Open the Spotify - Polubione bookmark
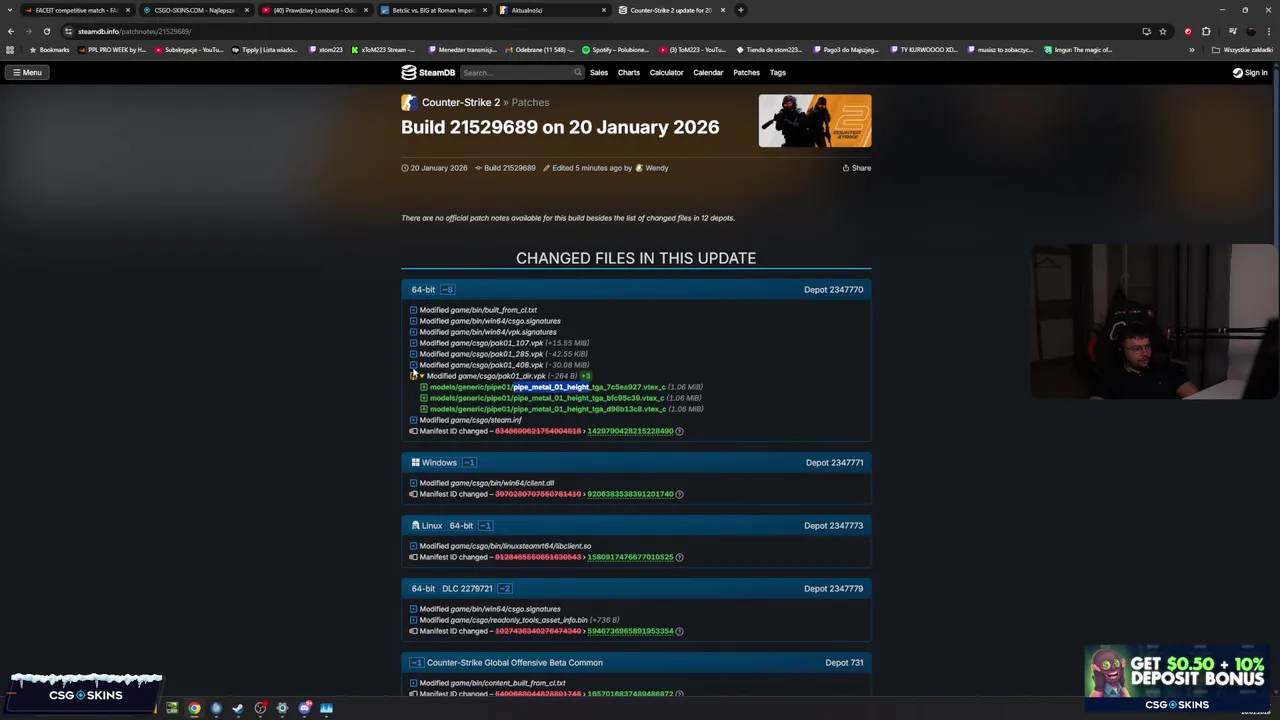The width and height of the screenshot is (1280, 720). [615, 50]
